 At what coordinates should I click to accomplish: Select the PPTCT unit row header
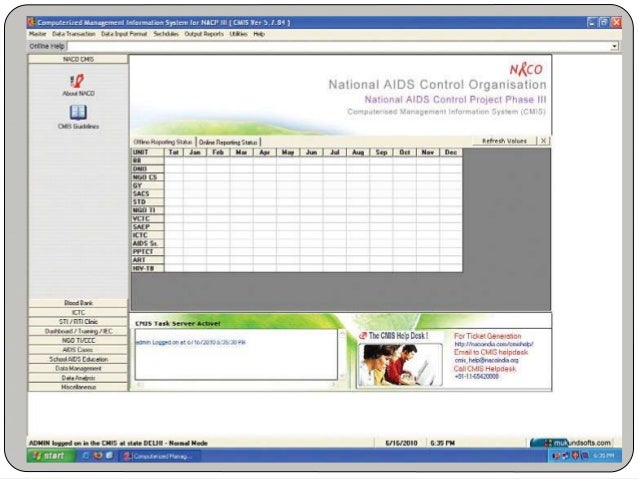coord(148,252)
